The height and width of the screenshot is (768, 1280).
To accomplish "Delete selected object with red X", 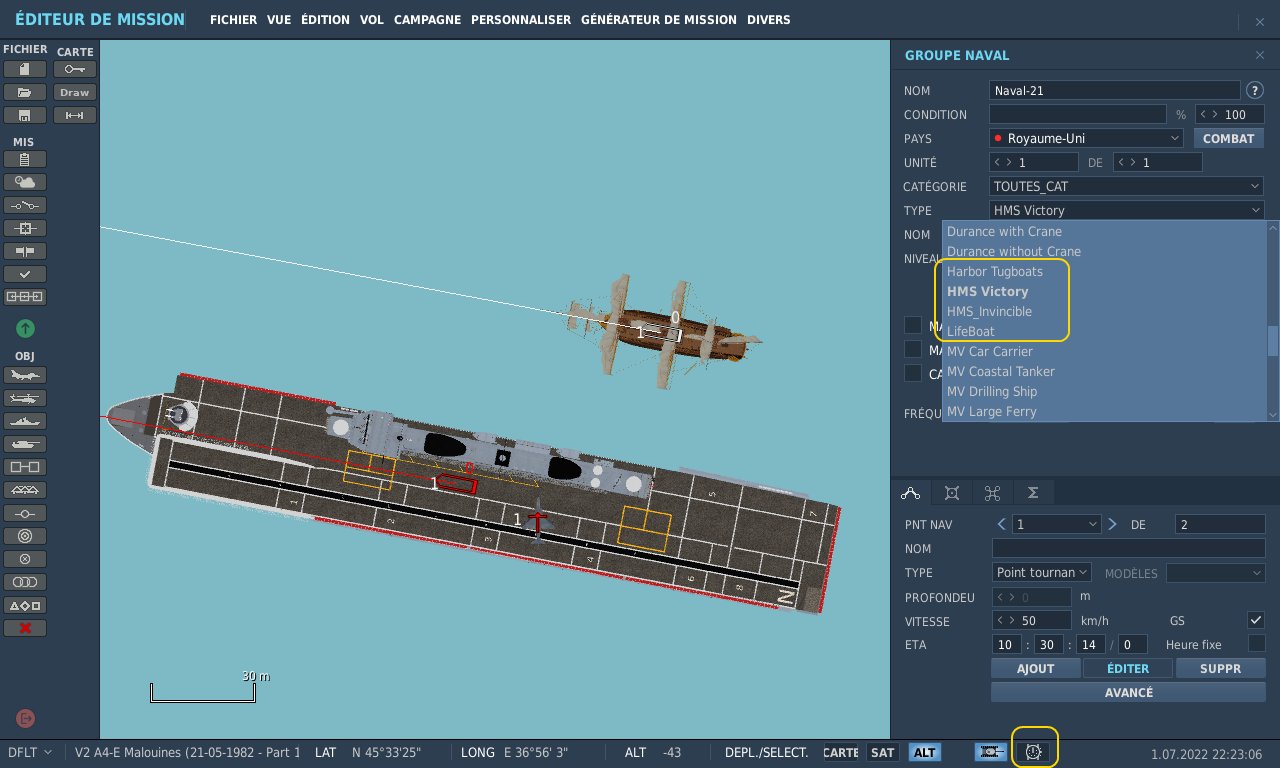I will pos(25,628).
